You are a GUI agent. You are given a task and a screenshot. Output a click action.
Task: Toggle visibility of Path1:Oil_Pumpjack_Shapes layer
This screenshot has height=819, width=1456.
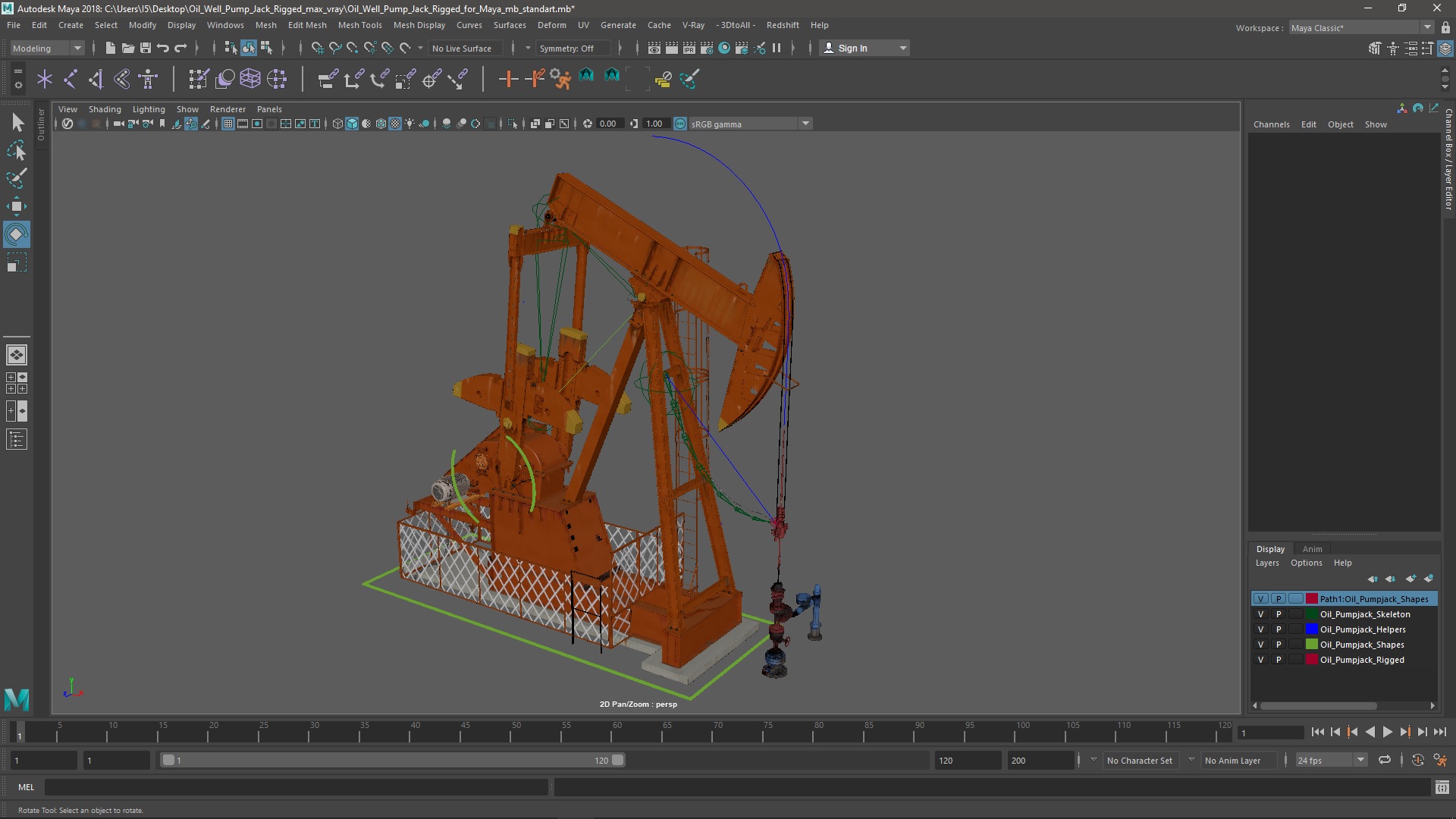point(1260,599)
